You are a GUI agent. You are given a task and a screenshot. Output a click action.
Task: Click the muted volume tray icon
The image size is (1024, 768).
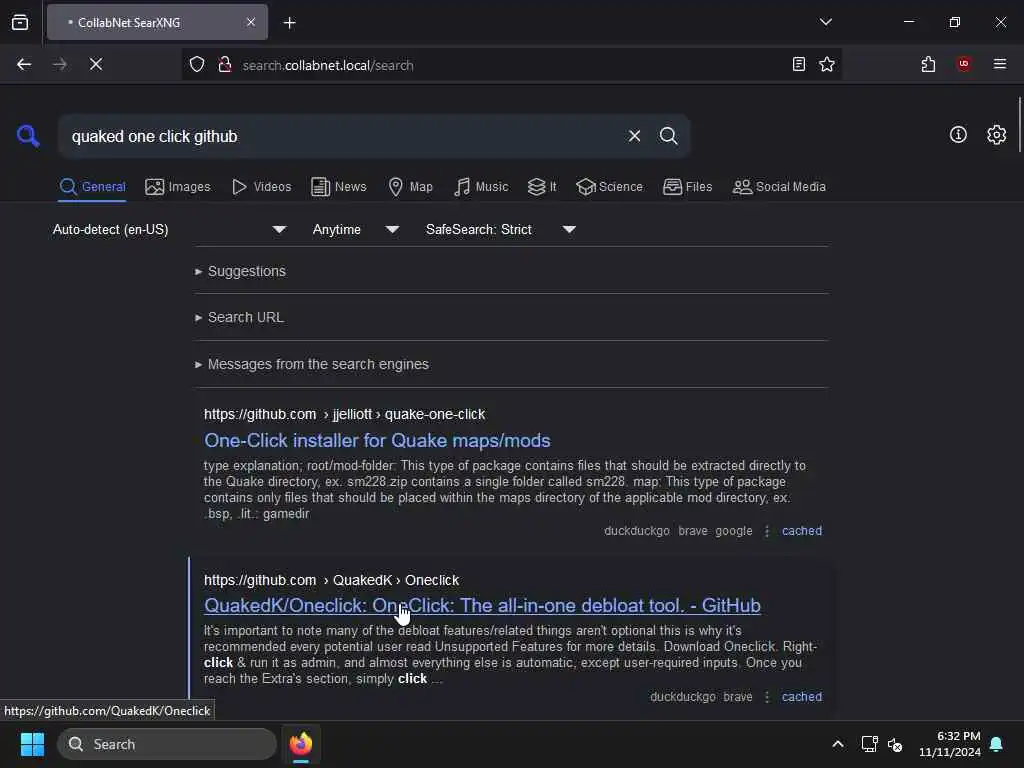895,744
